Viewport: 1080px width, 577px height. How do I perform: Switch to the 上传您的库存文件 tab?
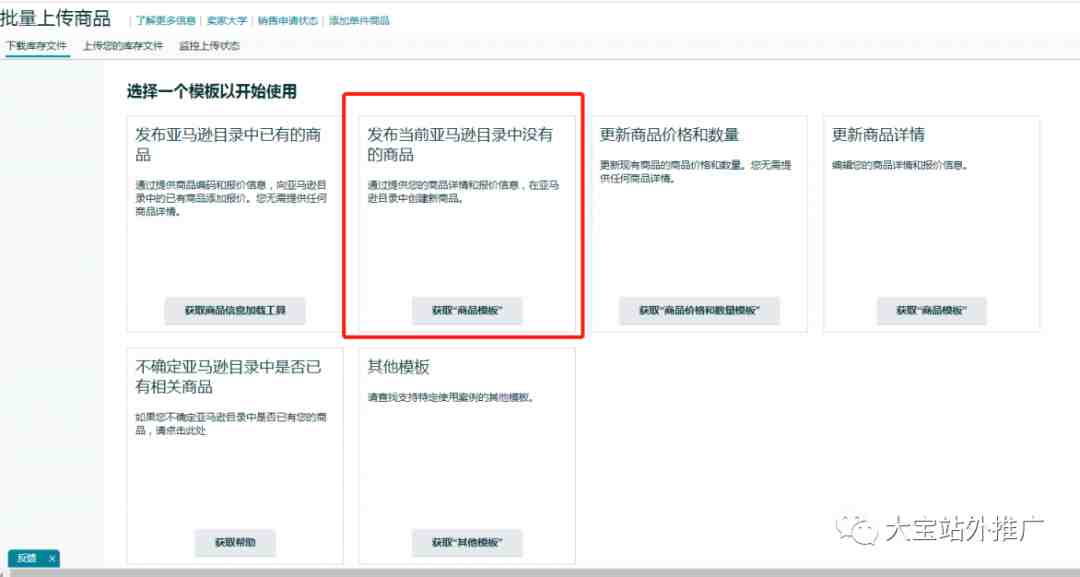123,46
